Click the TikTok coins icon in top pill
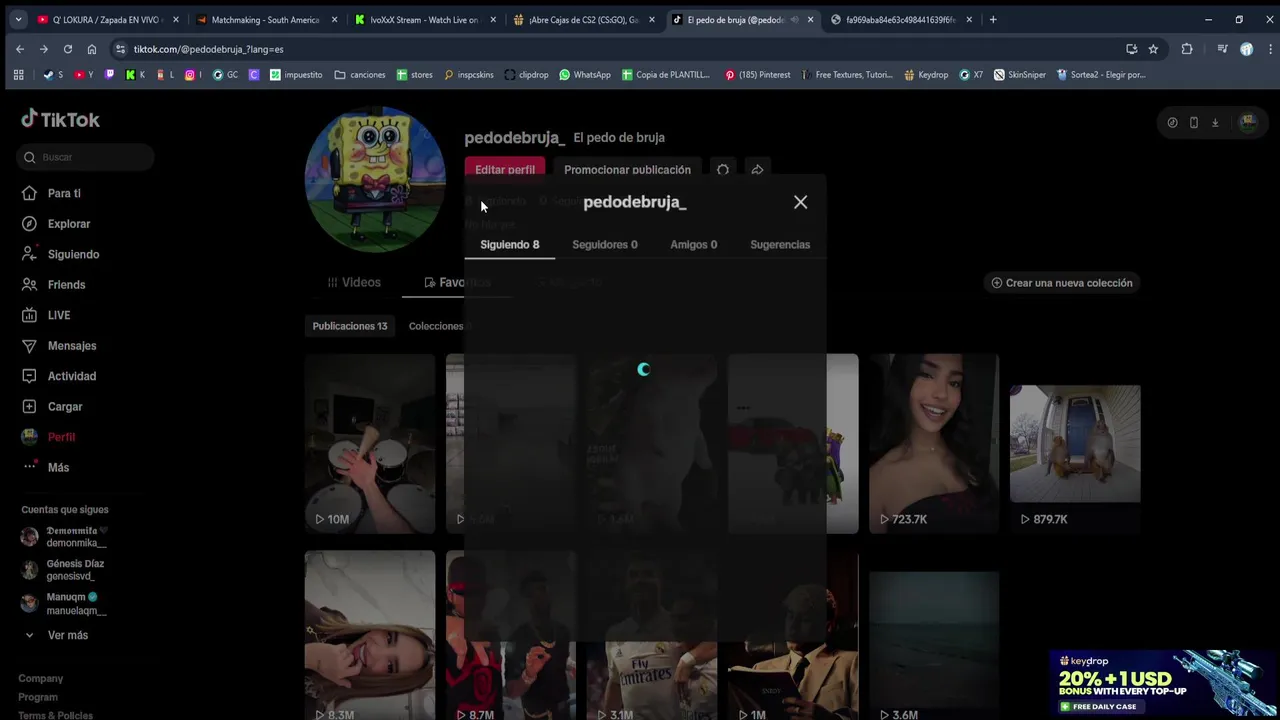Viewport: 1280px width, 720px height. (1172, 123)
